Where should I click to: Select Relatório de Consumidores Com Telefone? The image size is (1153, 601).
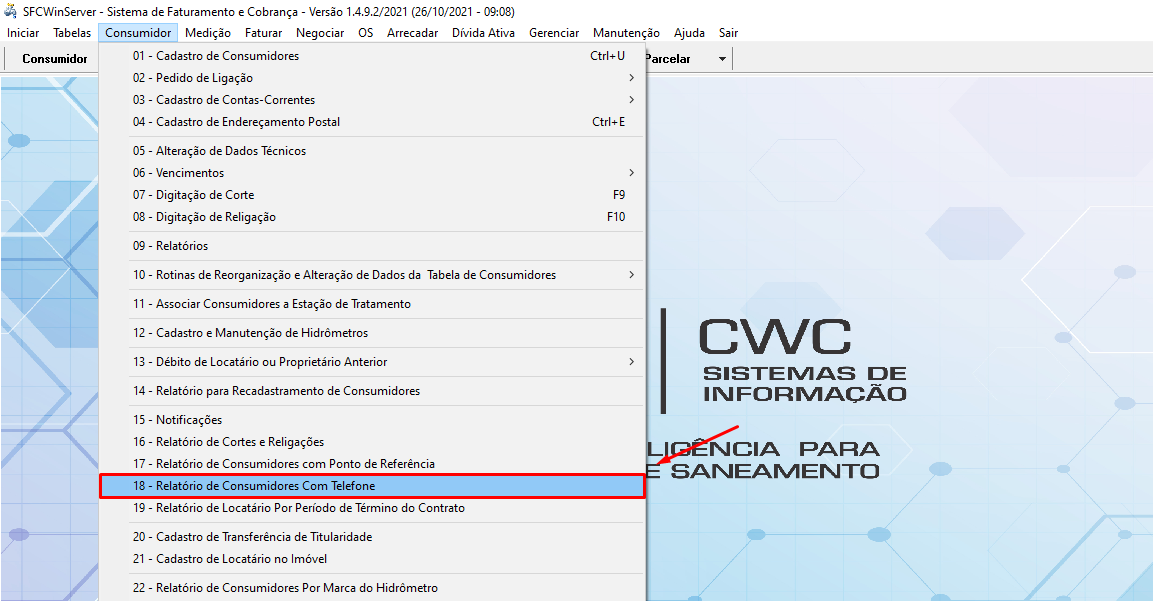372,486
